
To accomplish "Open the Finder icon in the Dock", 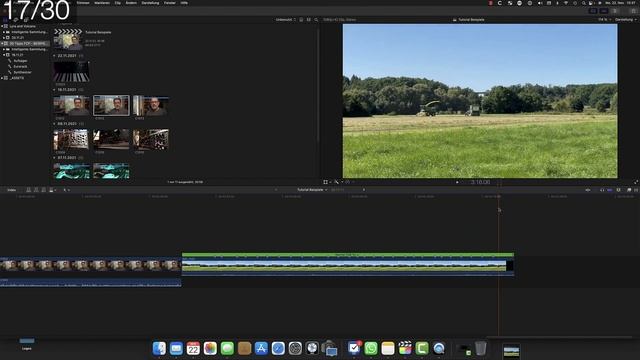I will tap(159, 348).
